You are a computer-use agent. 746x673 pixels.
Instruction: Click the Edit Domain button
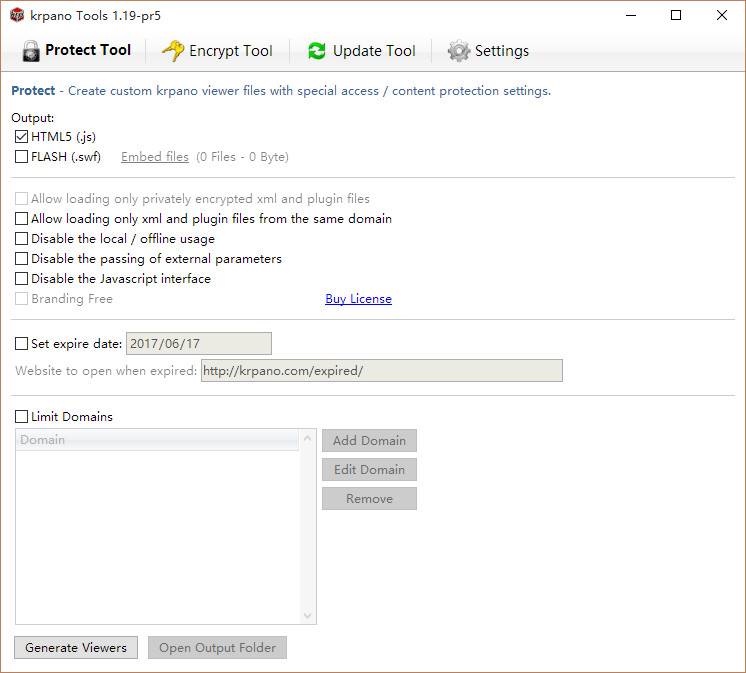point(369,469)
